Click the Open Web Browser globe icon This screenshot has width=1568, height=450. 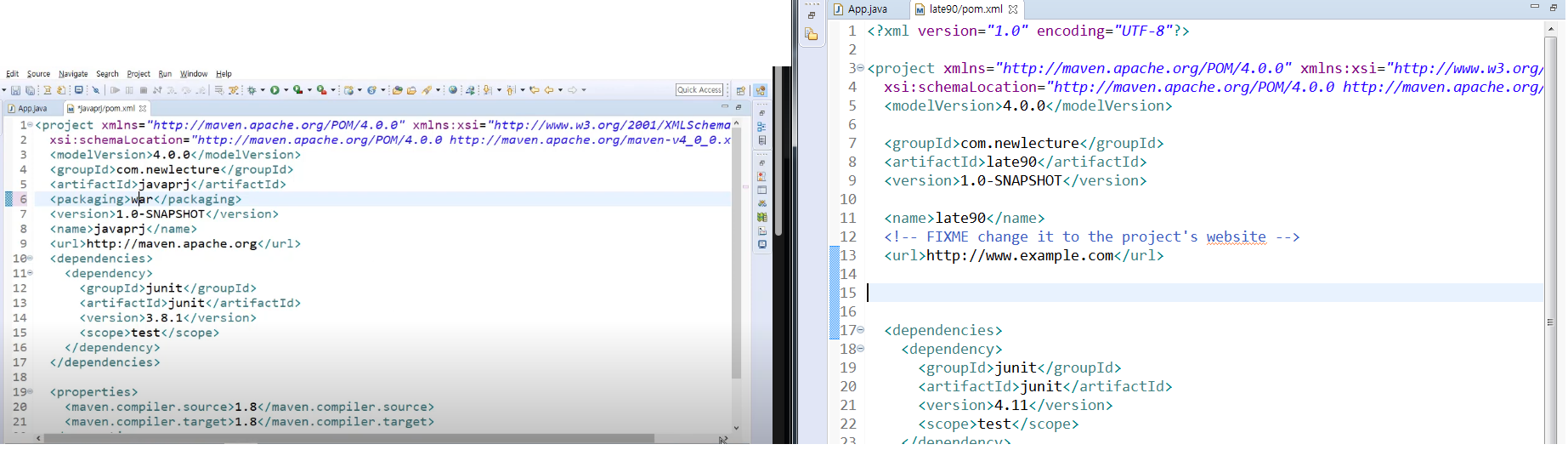(453, 89)
